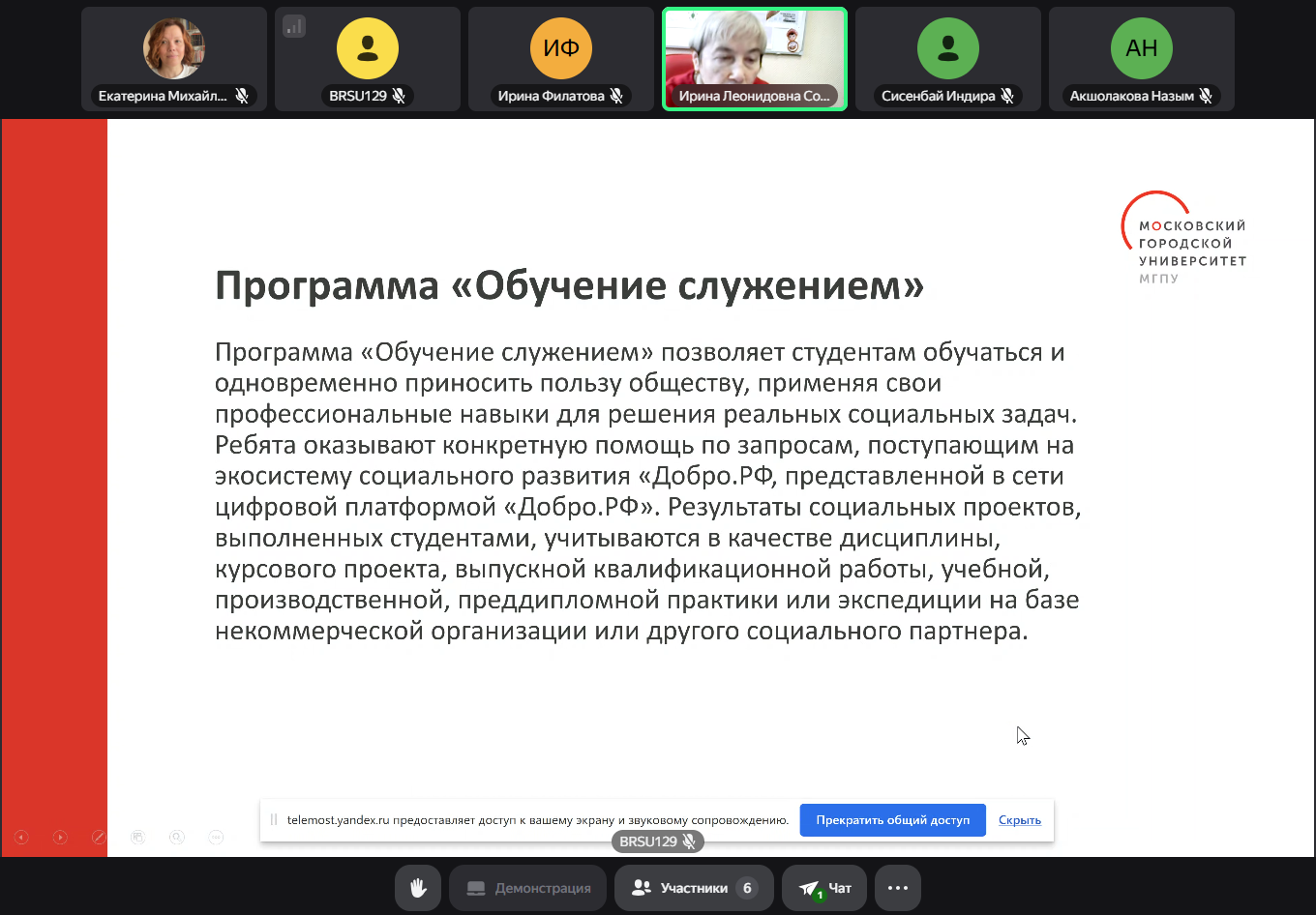Click the Демонстрация screen share button

pos(528,888)
